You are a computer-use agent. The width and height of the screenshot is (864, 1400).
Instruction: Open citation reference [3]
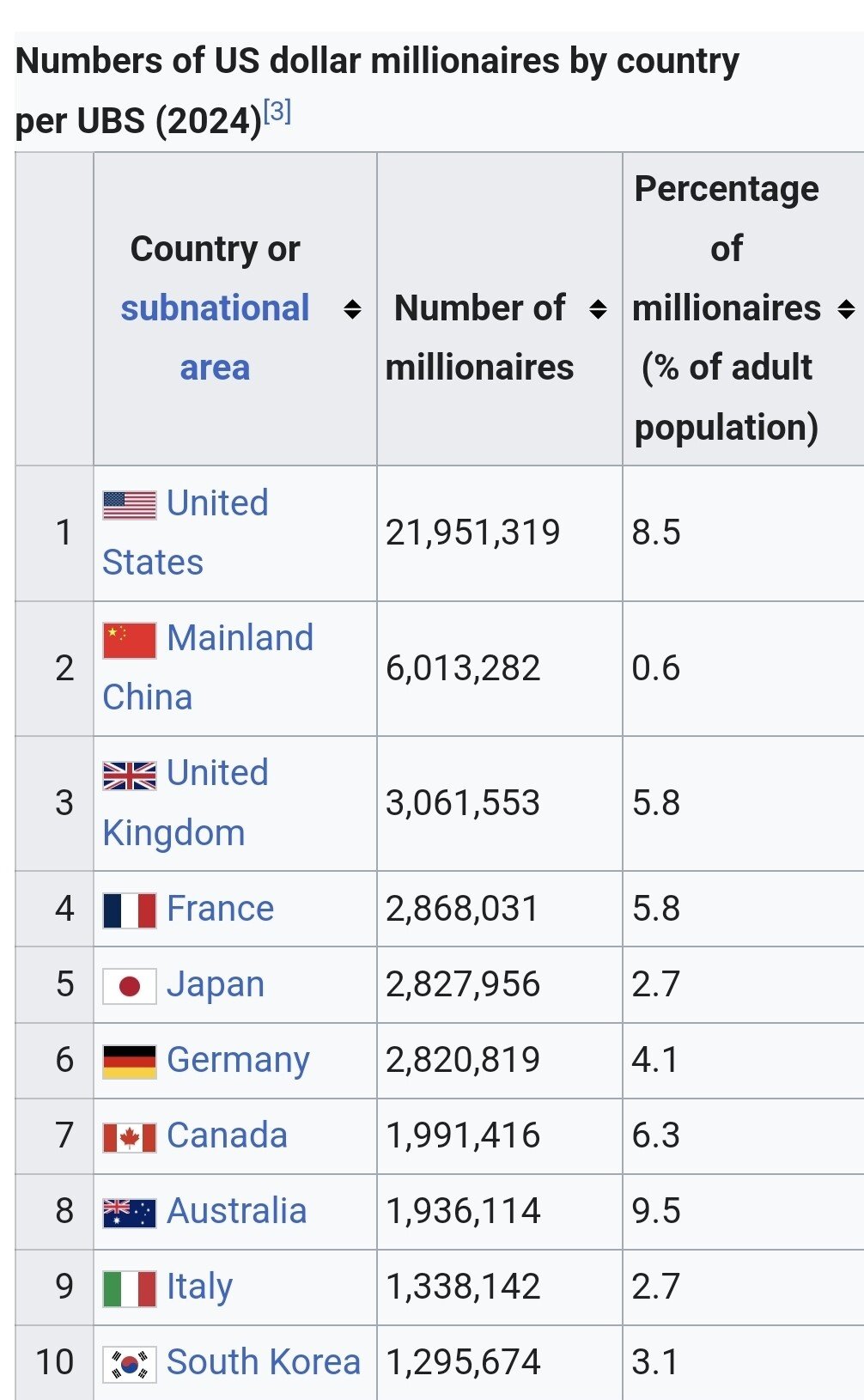pos(277,112)
